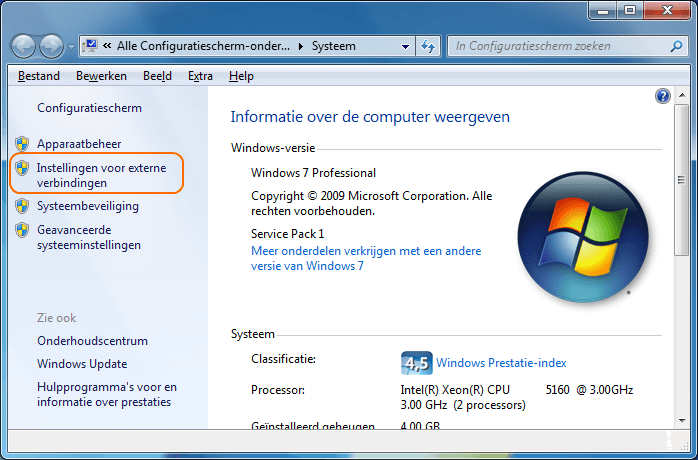Go to Configuratiescherm home link
The height and width of the screenshot is (460, 698).
click(89, 108)
